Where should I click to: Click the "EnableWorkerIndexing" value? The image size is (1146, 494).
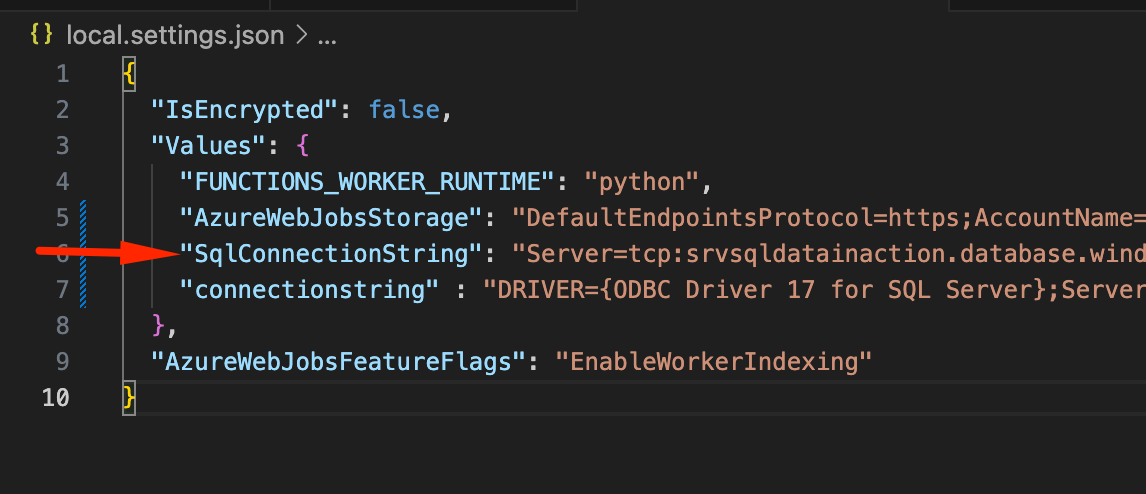coord(714,362)
